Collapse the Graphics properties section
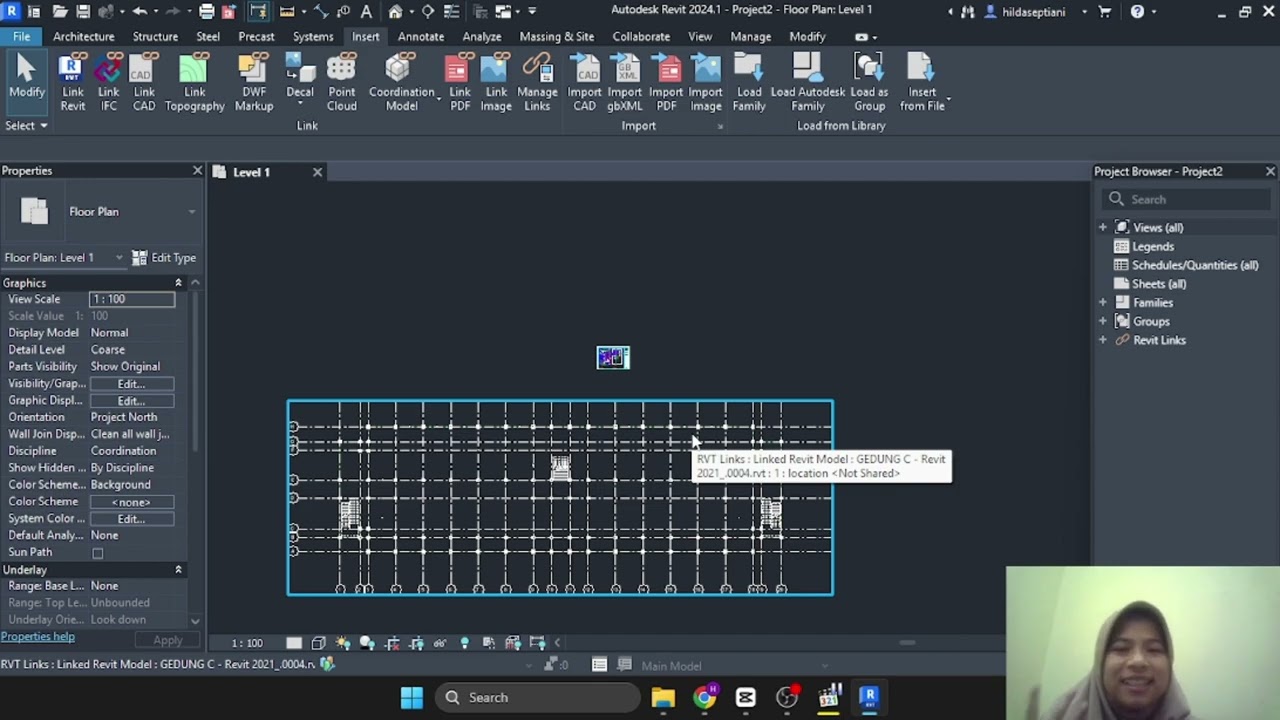 (178, 283)
